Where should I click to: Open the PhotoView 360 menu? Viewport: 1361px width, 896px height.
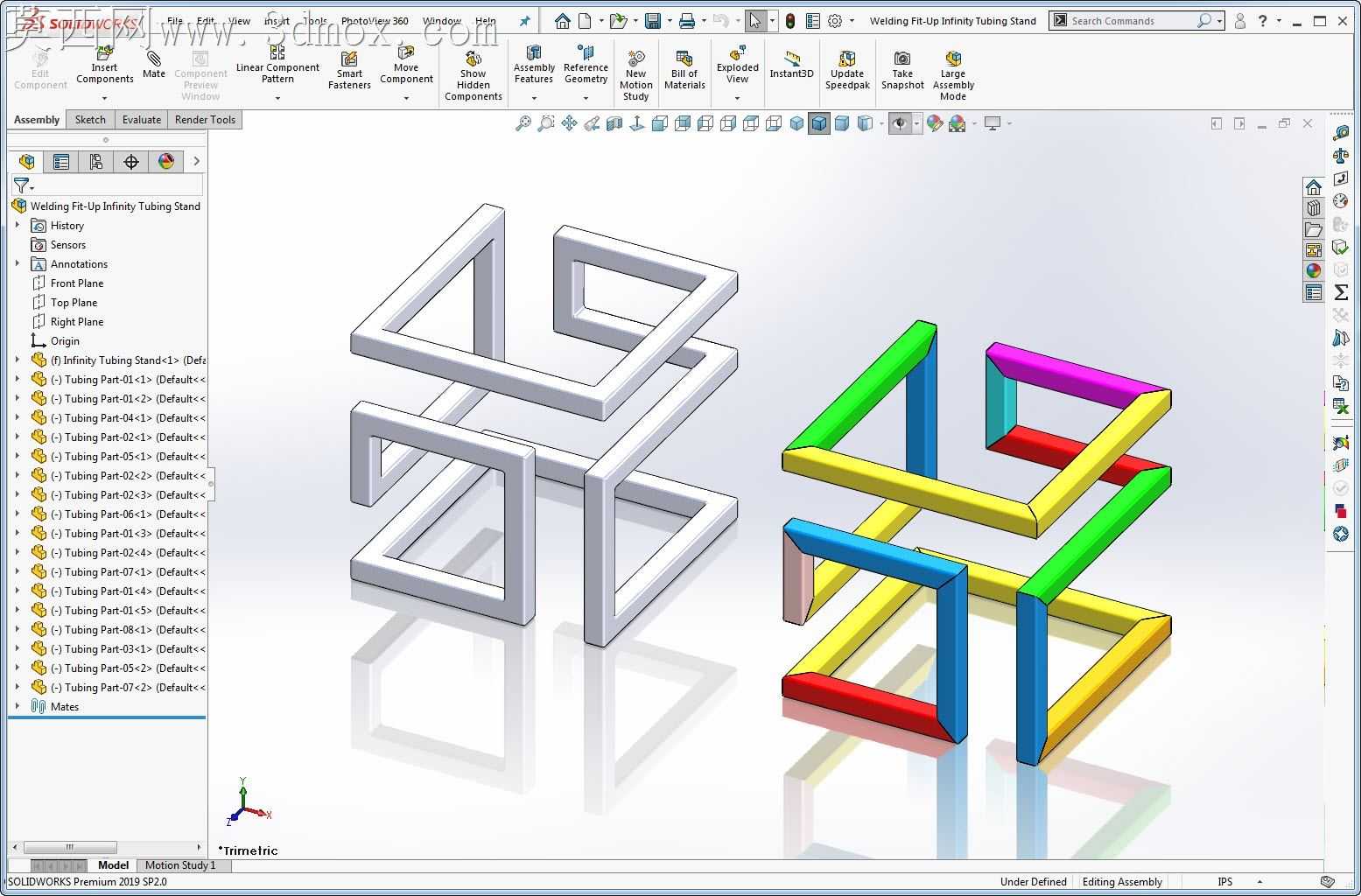(375, 21)
